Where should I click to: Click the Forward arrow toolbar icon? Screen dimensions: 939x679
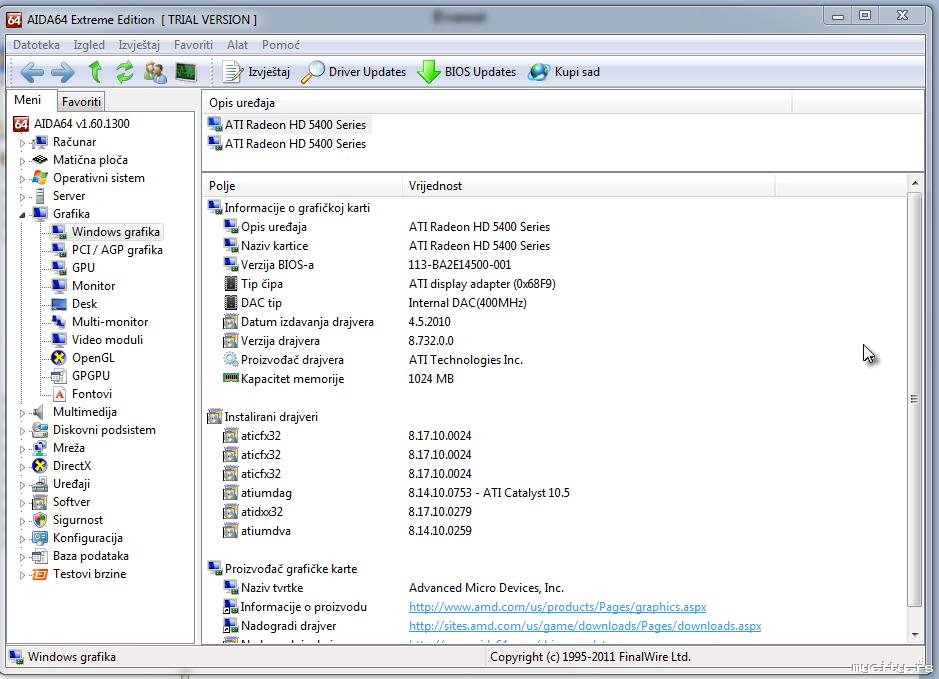pyautogui.click(x=63, y=72)
